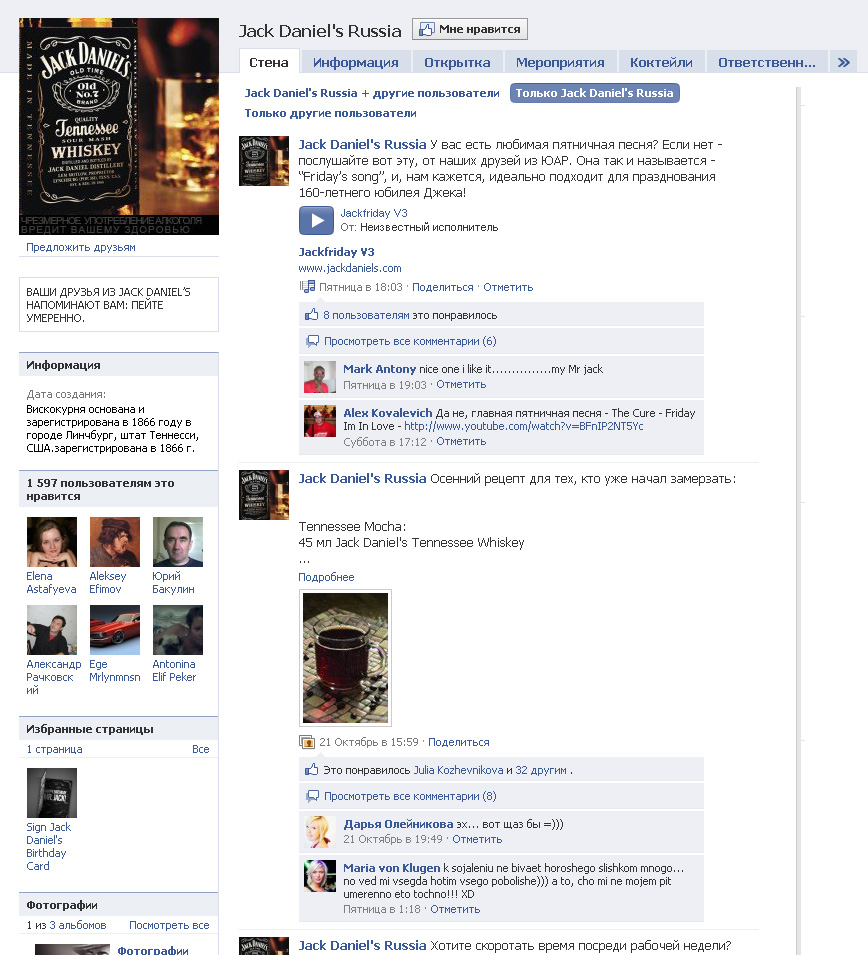Click Поделиться under the Friday song post
The width and height of the screenshot is (868, 955).
(442, 287)
